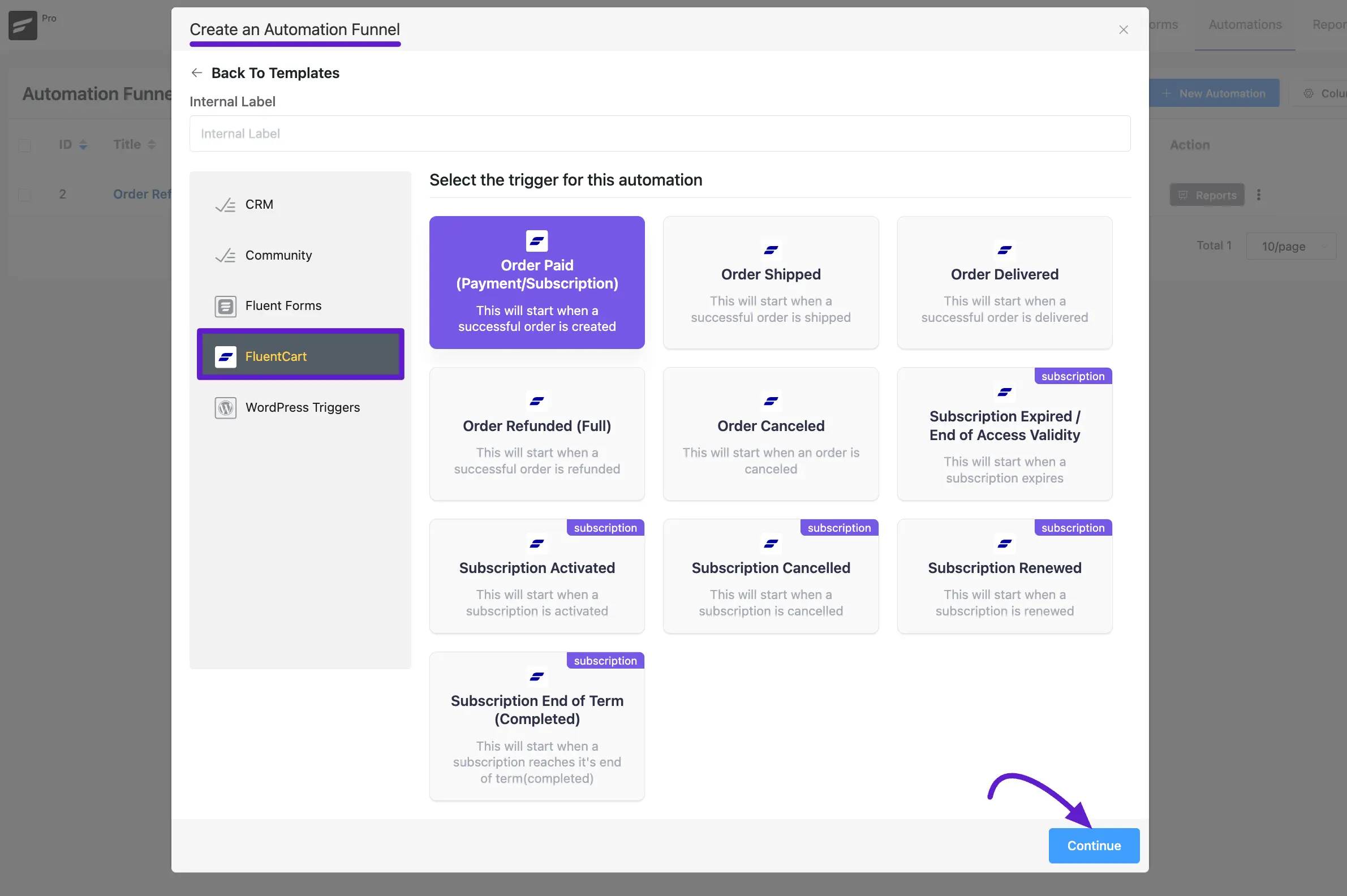Switch to the Automations tab
This screenshot has height=896, width=1347.
click(x=1244, y=25)
